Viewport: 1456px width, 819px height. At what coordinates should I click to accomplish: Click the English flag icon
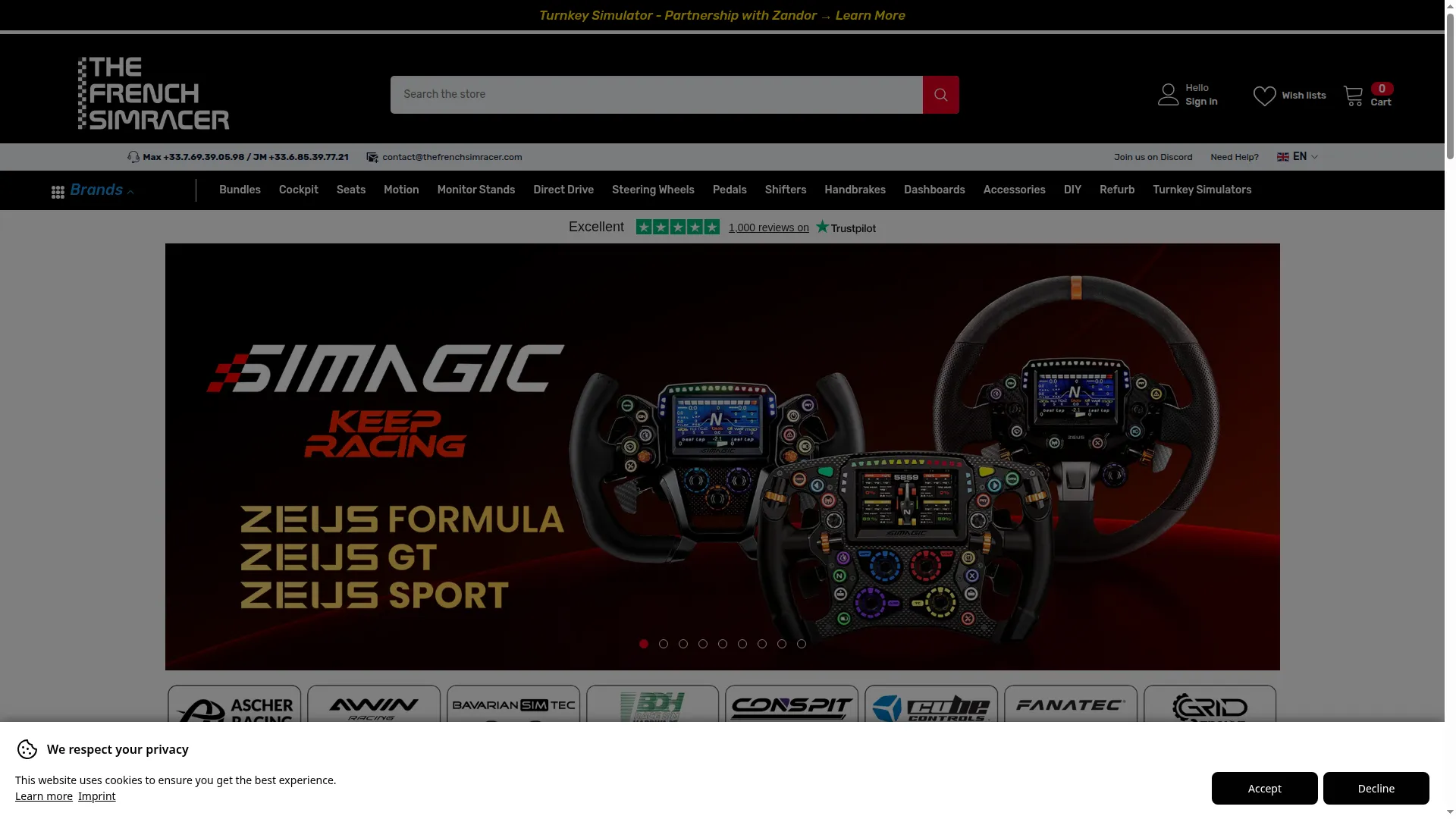tap(1283, 157)
